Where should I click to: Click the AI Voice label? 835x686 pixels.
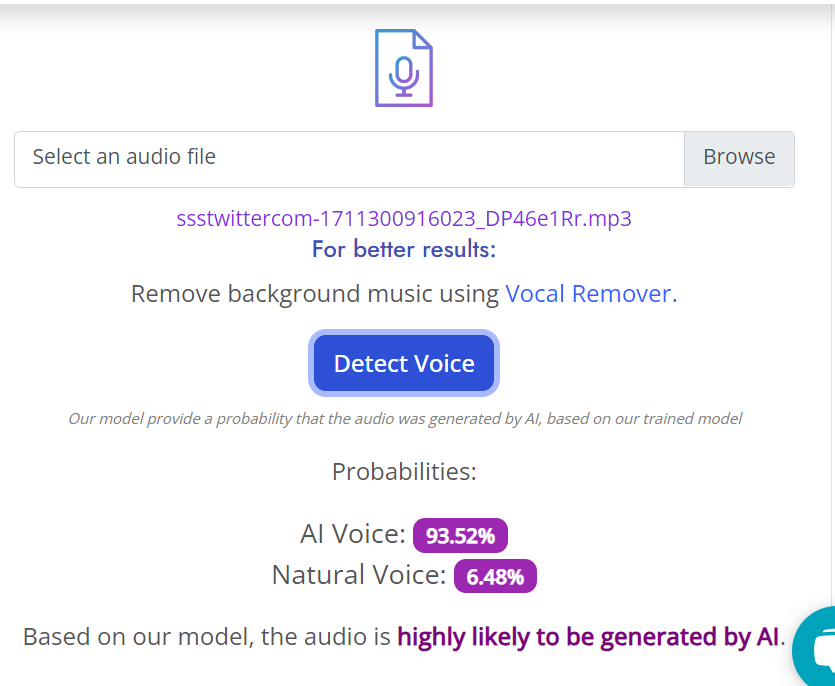[353, 534]
